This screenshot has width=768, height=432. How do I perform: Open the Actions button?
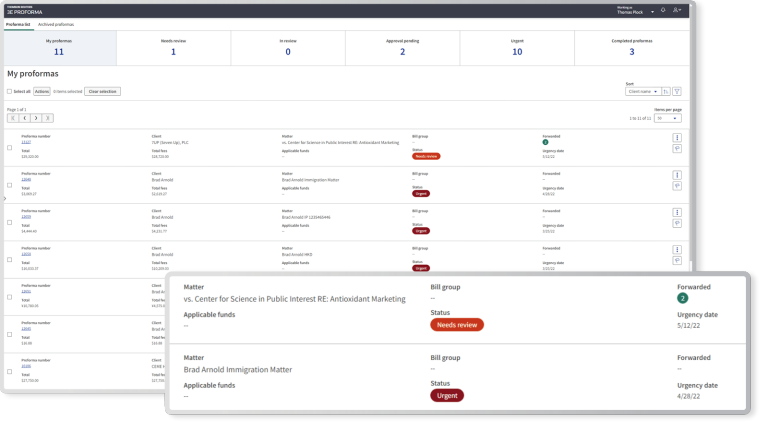42,91
